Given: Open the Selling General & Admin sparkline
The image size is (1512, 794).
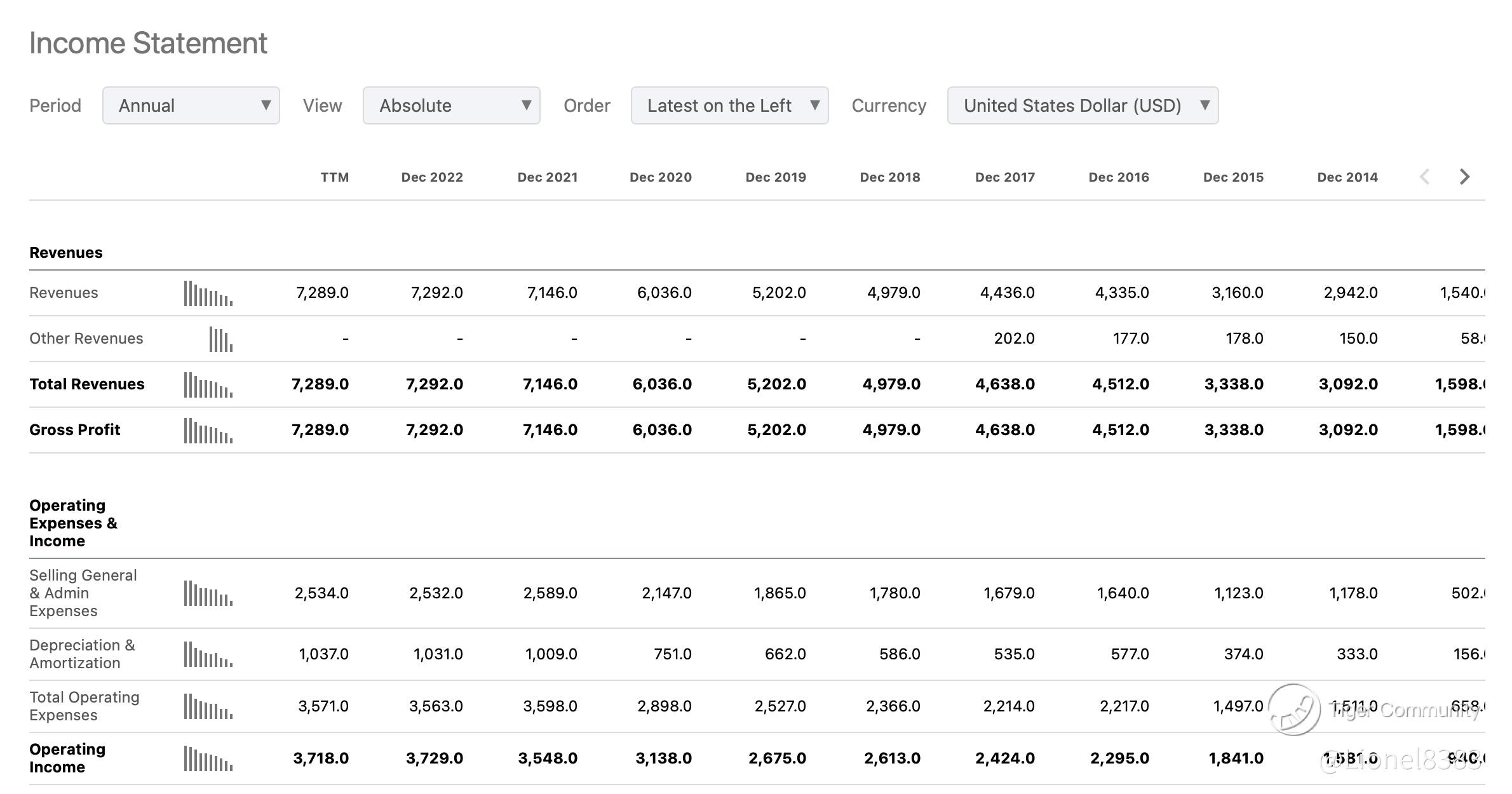Looking at the screenshot, I should click(208, 593).
